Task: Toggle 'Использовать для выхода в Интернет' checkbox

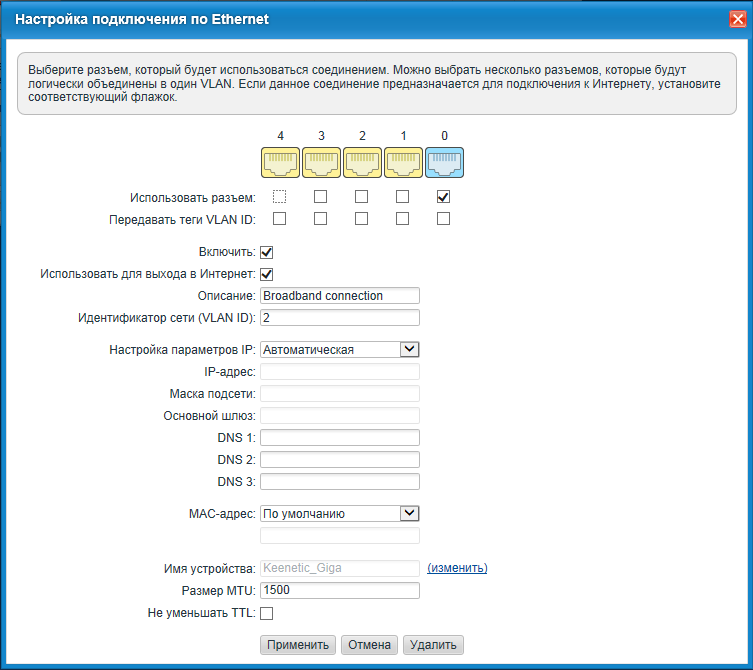Action: click(x=267, y=274)
